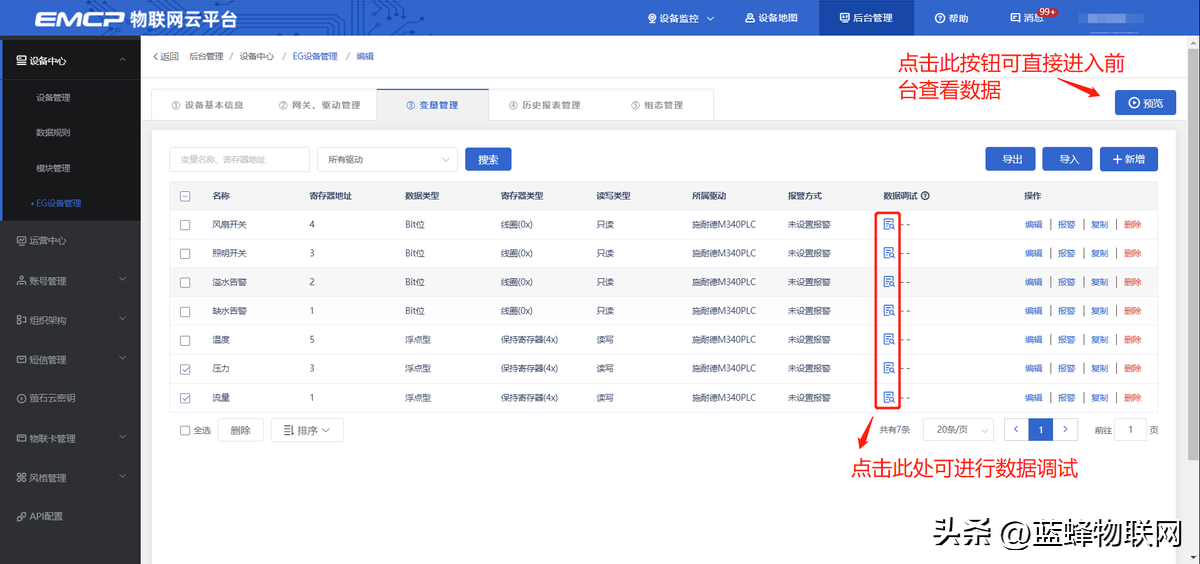This screenshot has height=564, width=1200.
Task: Open 设备地图 in top navigation
Action: pyautogui.click(x=771, y=18)
